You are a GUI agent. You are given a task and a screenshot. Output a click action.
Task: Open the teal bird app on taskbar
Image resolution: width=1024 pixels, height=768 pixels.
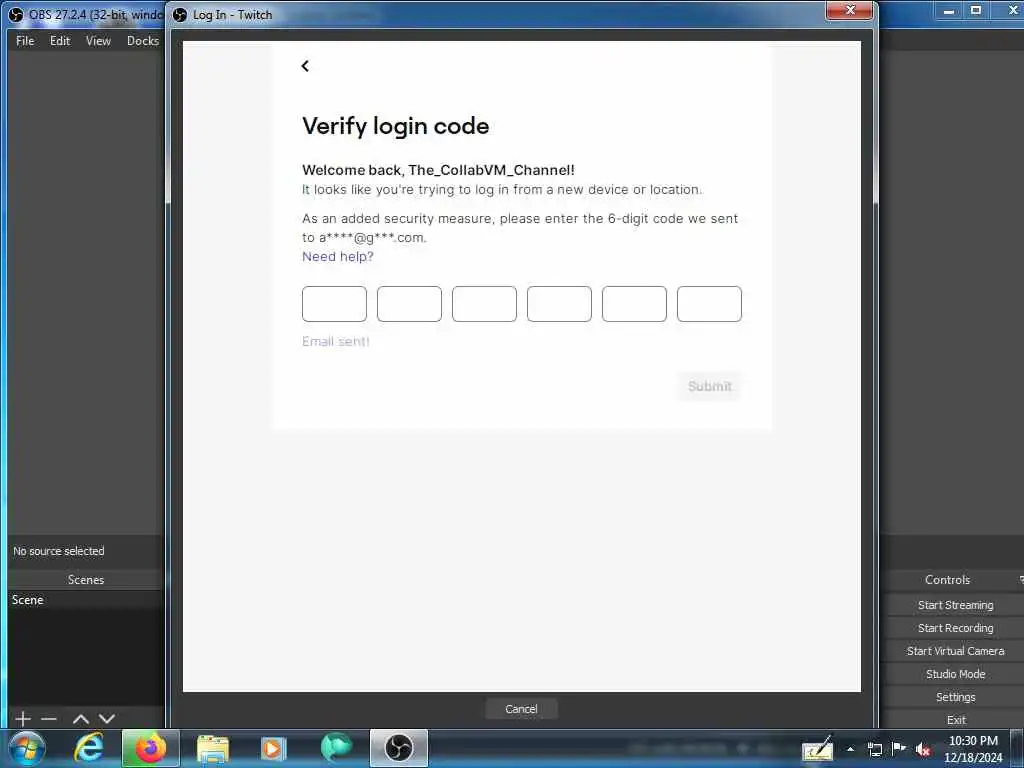[336, 747]
